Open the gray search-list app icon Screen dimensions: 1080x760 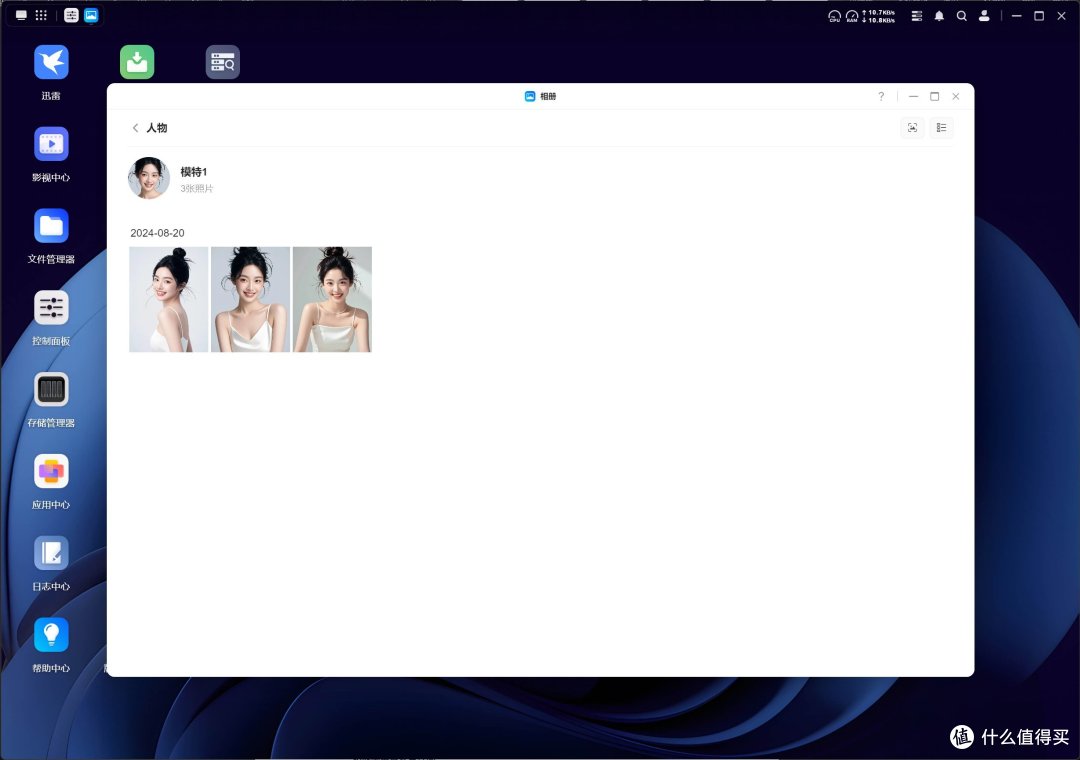tap(222, 63)
